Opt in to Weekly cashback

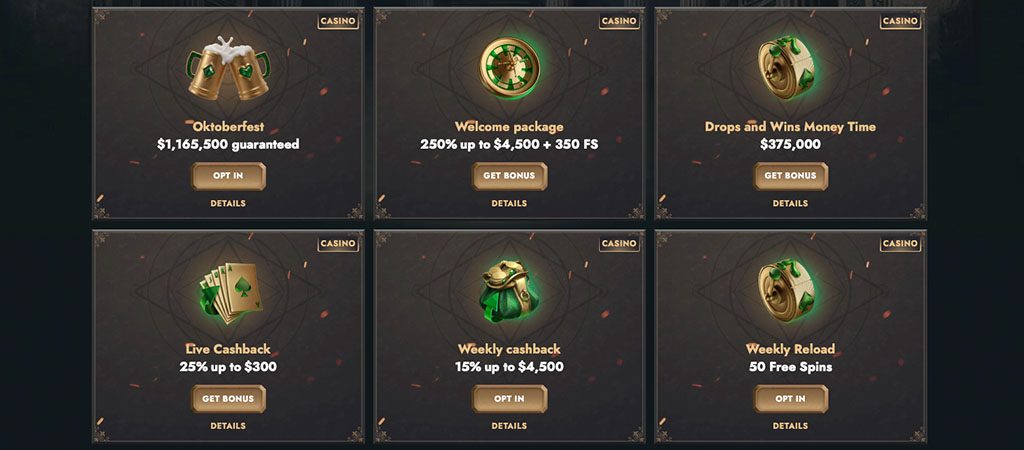(509, 398)
